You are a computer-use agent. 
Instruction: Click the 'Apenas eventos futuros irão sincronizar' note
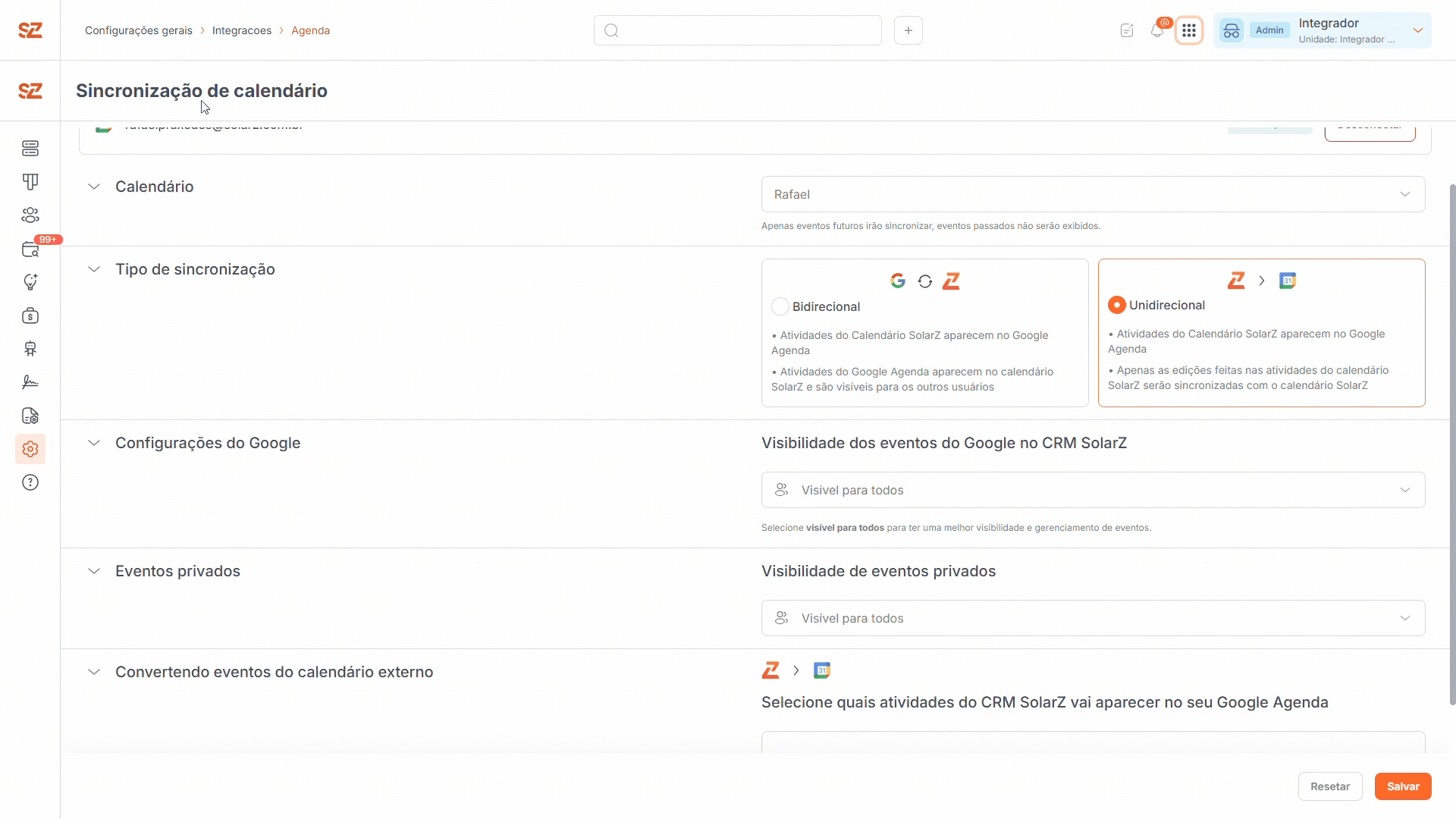tap(930, 226)
